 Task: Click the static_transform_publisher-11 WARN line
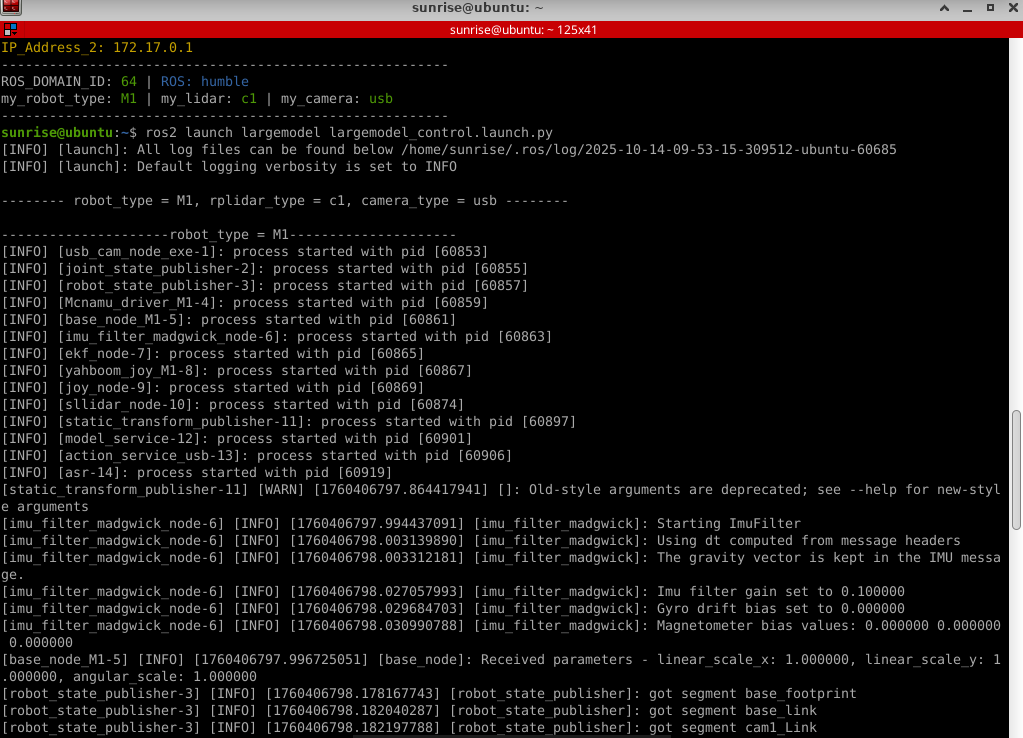500,489
